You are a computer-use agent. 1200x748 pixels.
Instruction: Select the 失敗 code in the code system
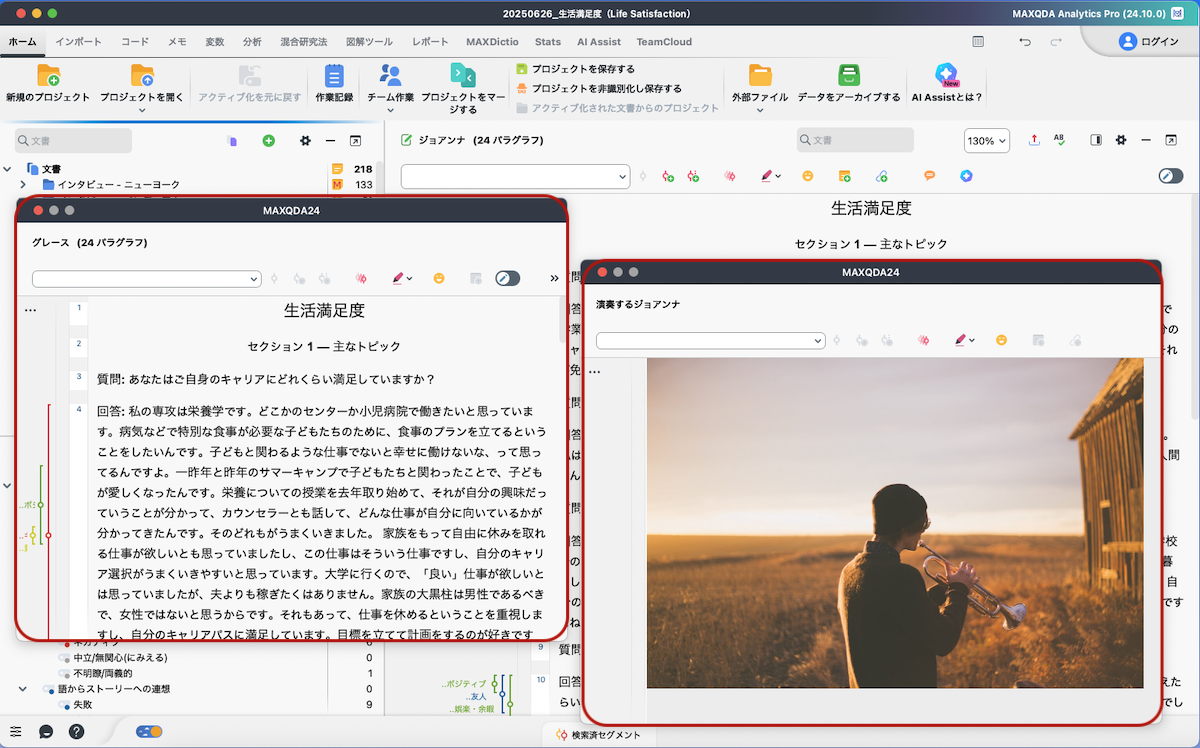(83, 705)
